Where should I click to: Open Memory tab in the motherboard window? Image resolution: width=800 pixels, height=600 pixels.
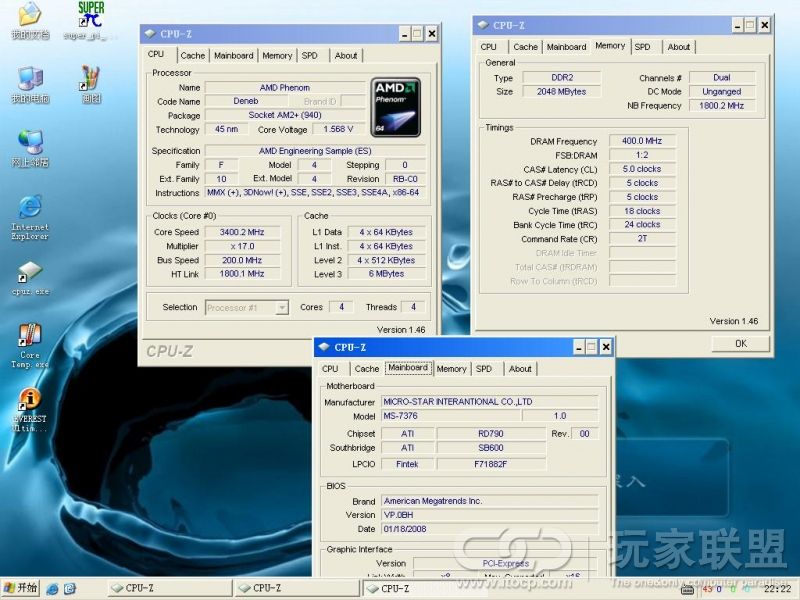pos(452,369)
